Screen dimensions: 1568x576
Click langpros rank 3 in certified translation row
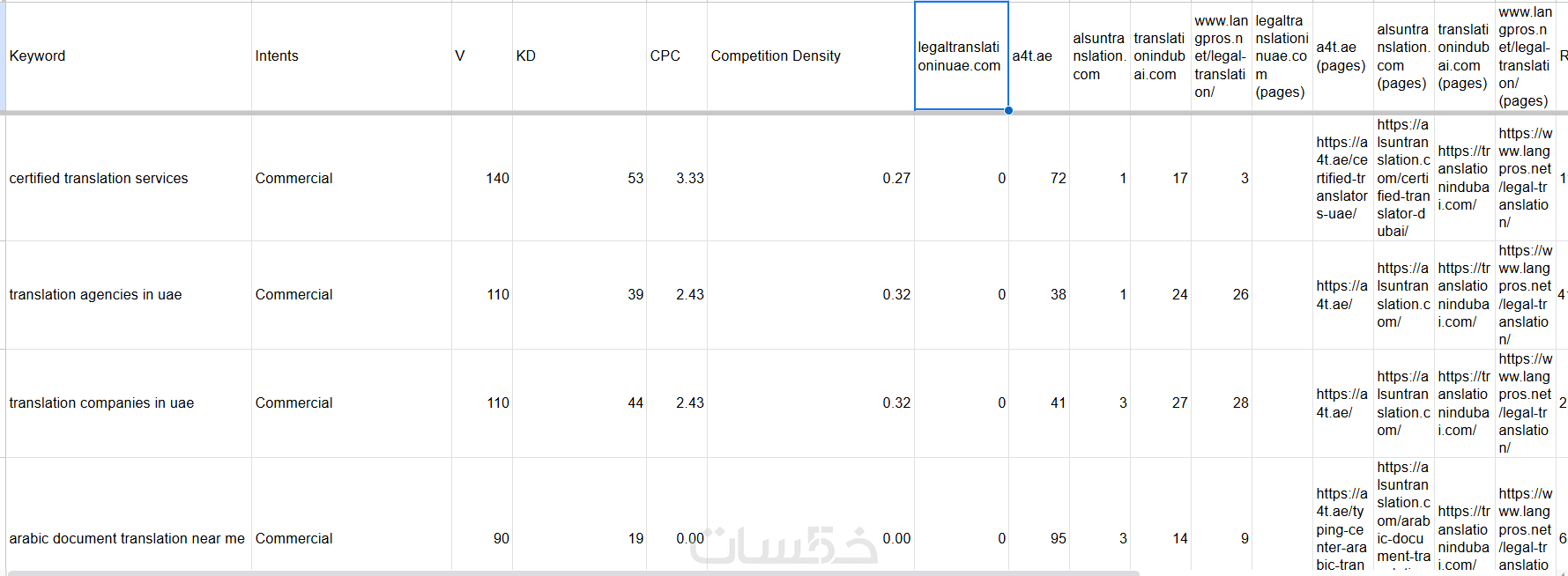[x=1221, y=178]
